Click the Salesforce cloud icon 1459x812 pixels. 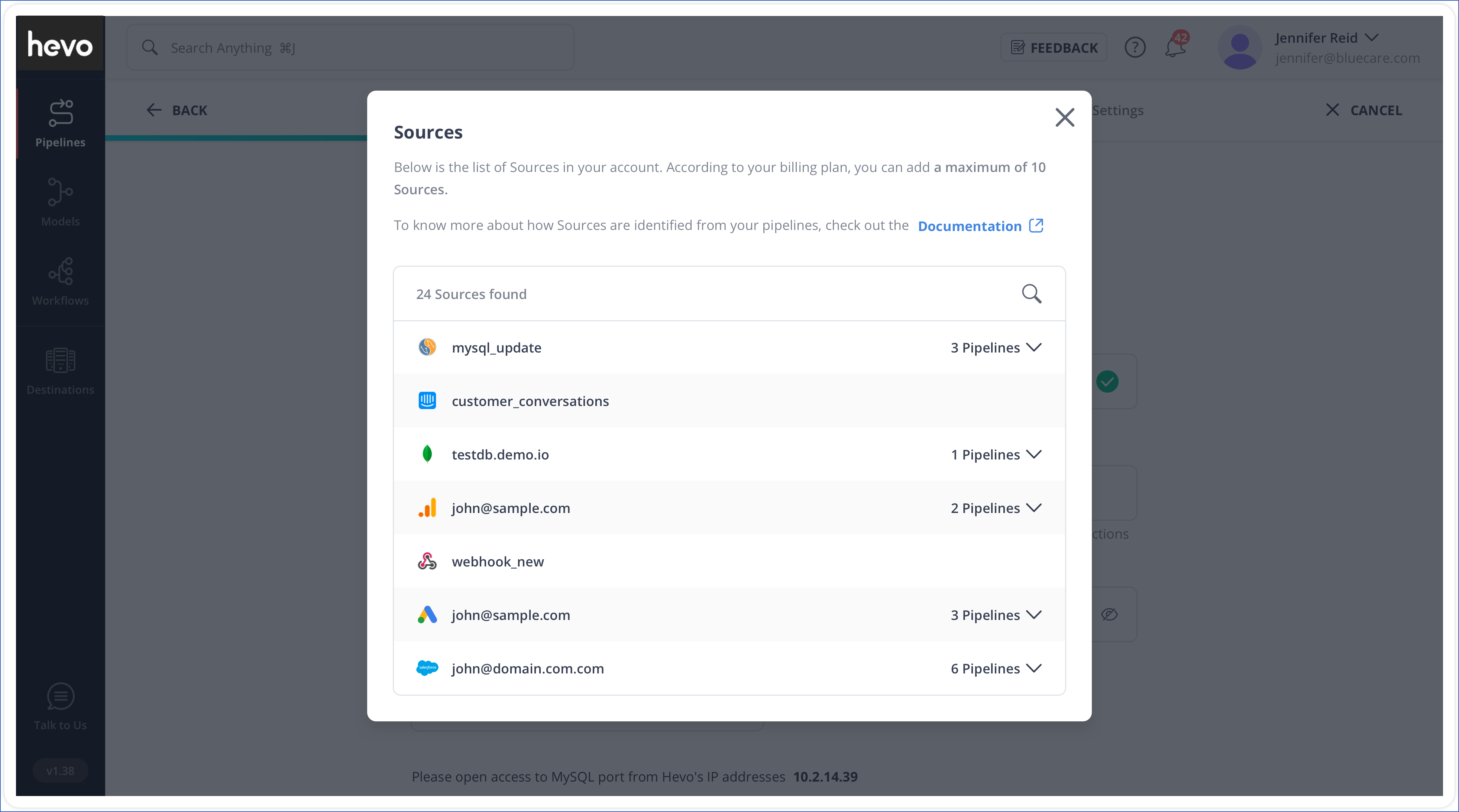point(427,668)
